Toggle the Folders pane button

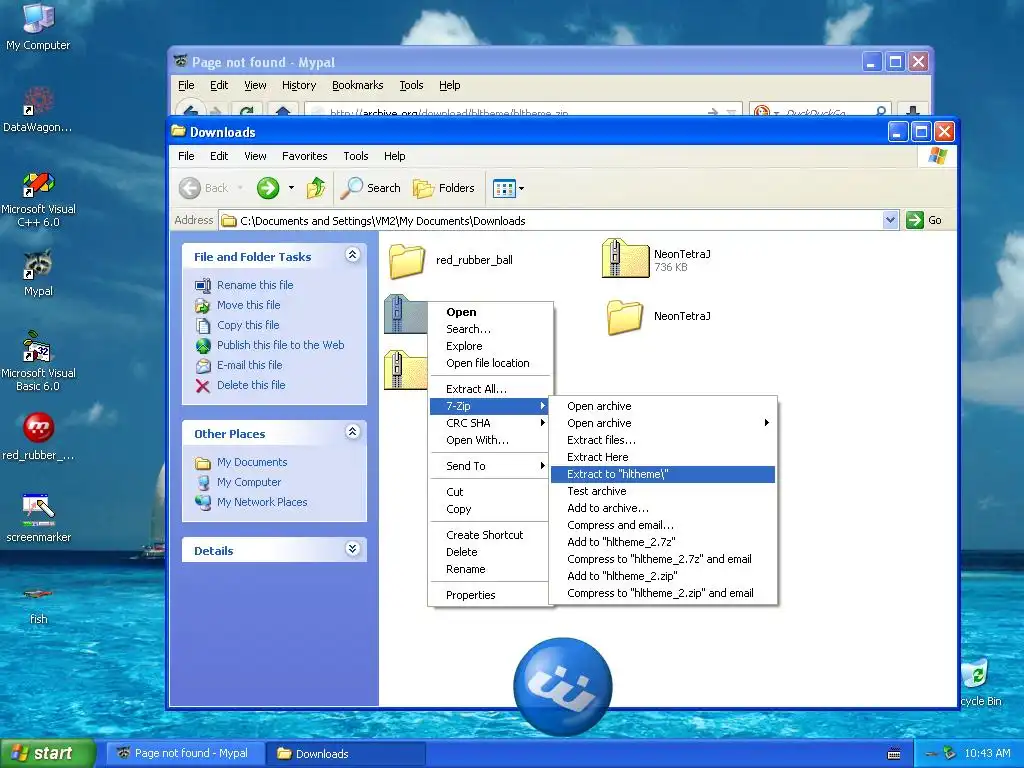tap(443, 188)
